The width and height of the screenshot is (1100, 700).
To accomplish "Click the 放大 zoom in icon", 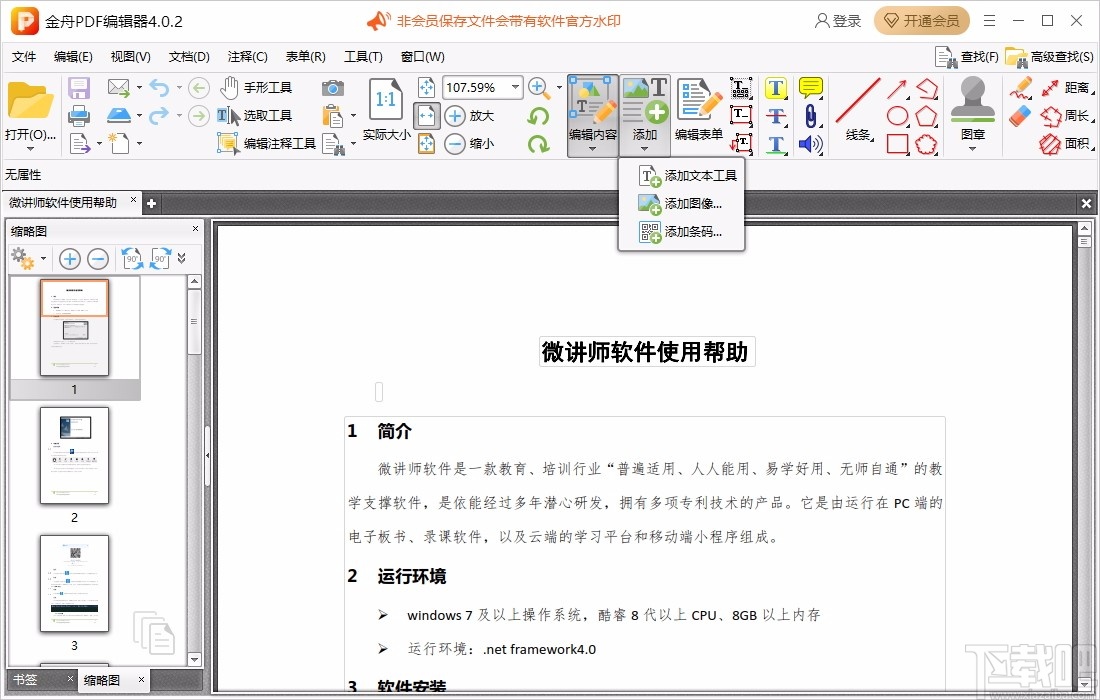I will click(x=457, y=115).
